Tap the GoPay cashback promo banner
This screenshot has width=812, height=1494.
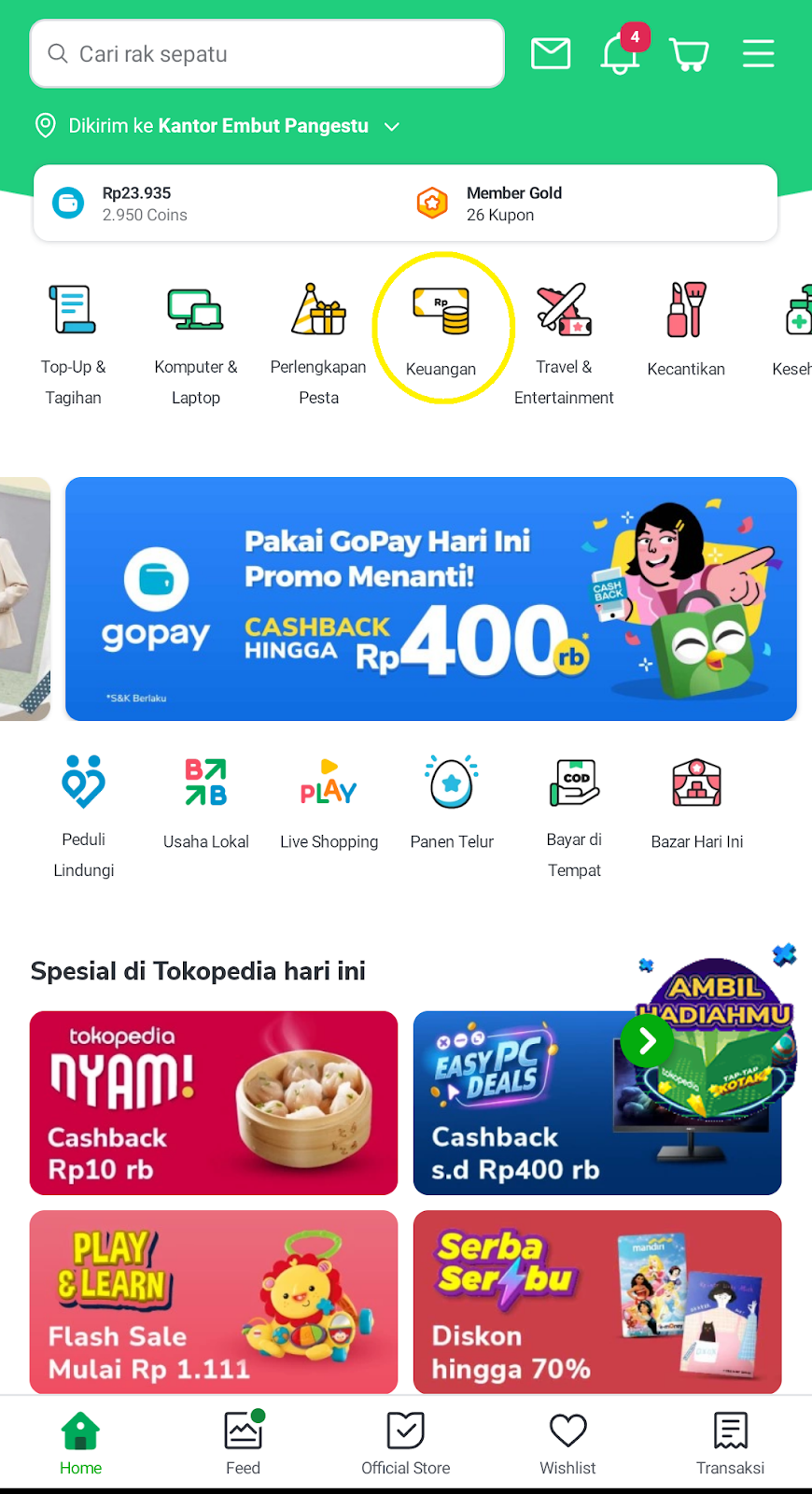431,599
